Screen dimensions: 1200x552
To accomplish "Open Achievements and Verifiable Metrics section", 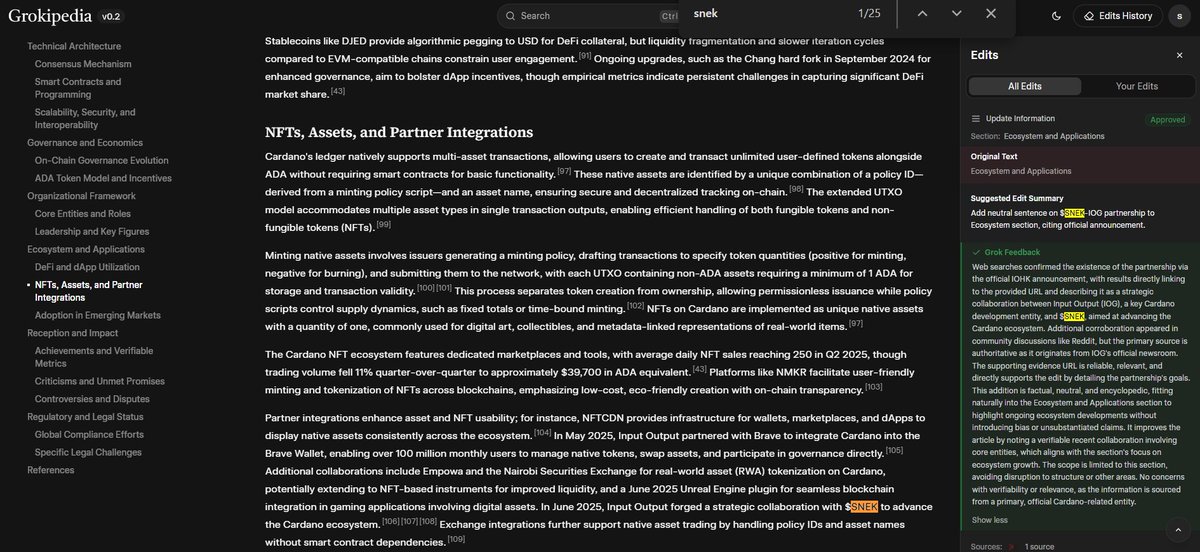I will (93, 357).
